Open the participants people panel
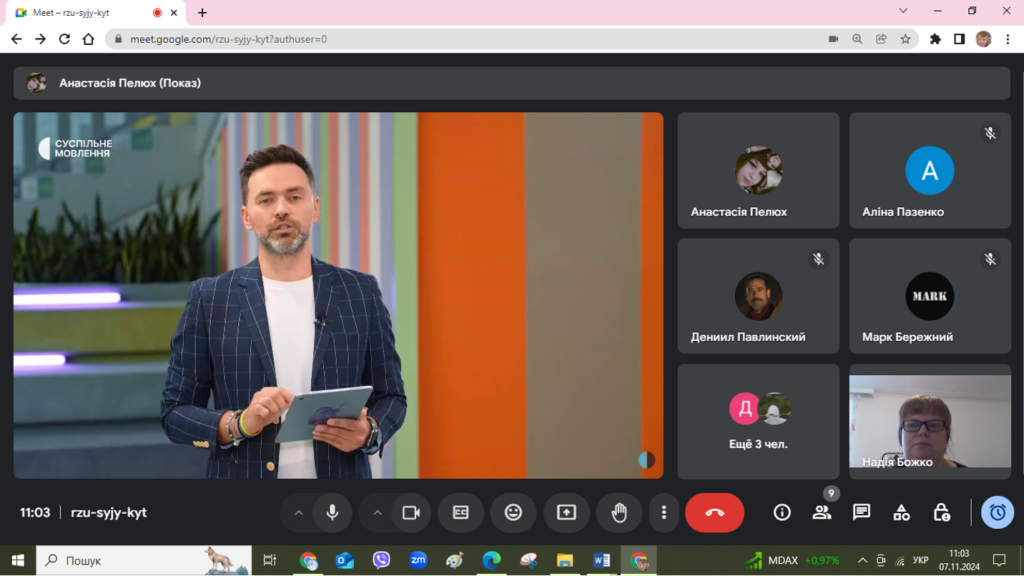 [x=822, y=513]
